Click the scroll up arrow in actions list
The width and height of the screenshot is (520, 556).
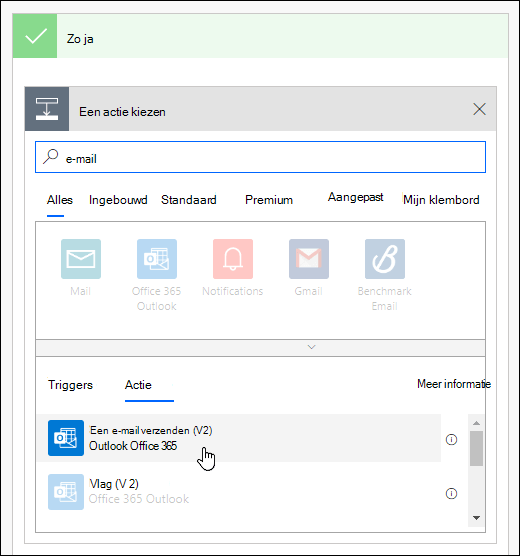[476, 423]
